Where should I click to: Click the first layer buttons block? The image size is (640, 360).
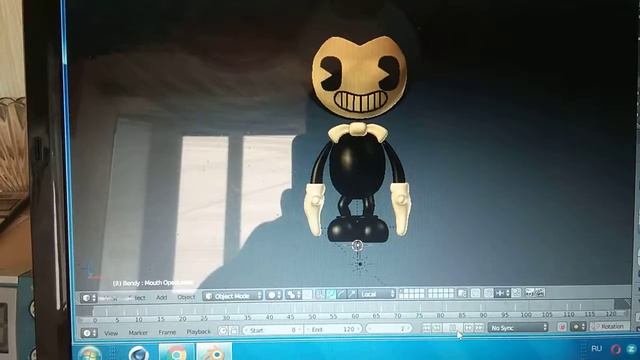point(411,293)
